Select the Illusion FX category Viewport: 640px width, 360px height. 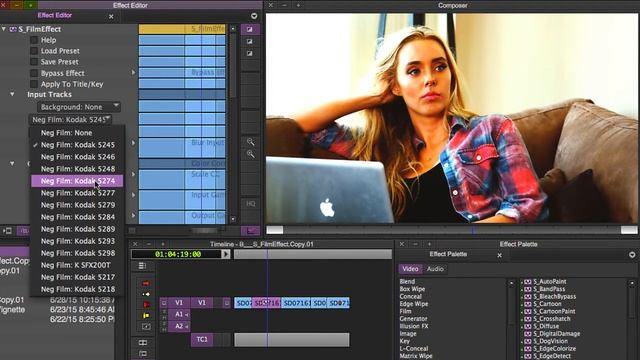[413, 326]
